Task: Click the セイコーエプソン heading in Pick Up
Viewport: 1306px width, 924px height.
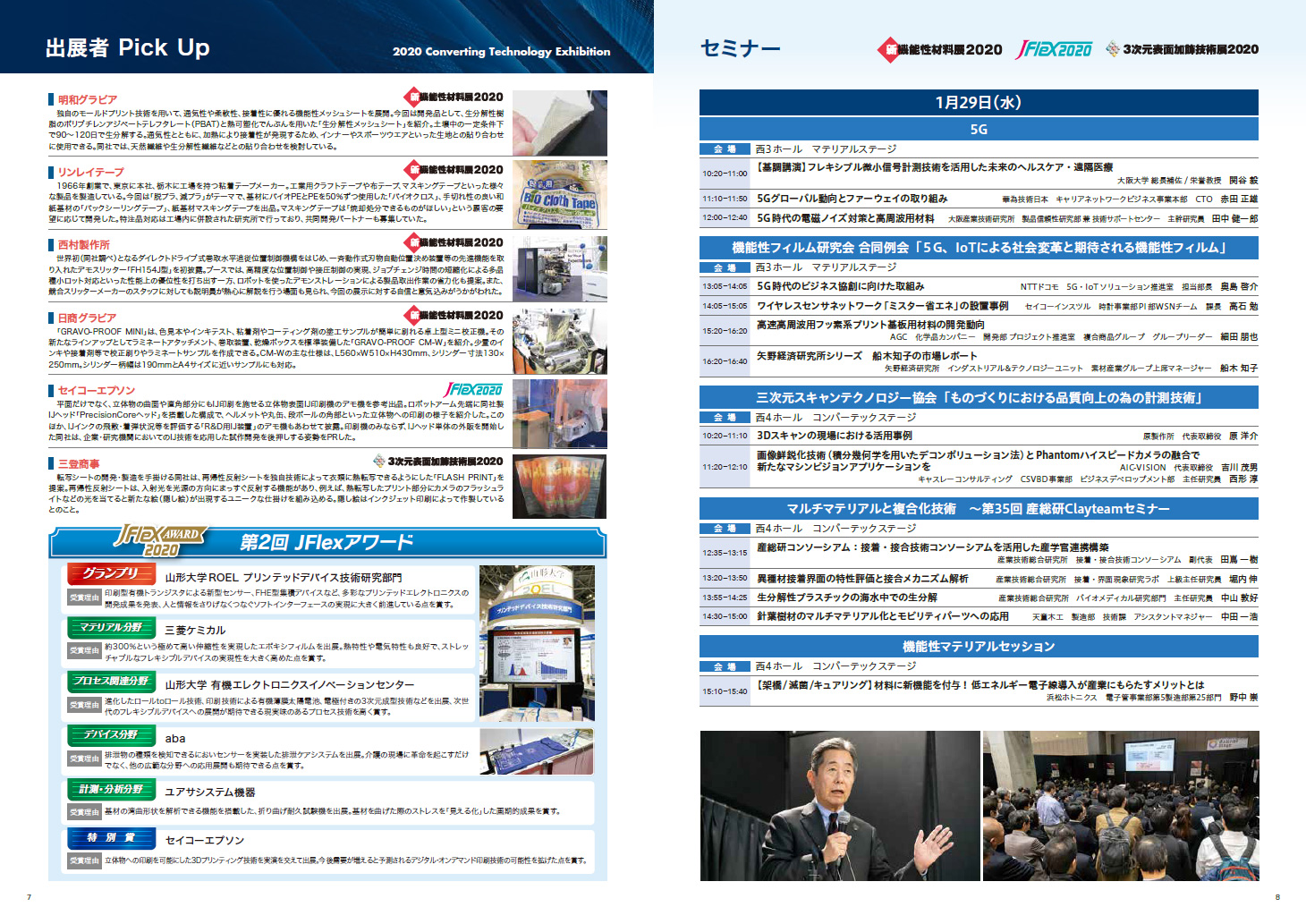Action: (x=96, y=390)
